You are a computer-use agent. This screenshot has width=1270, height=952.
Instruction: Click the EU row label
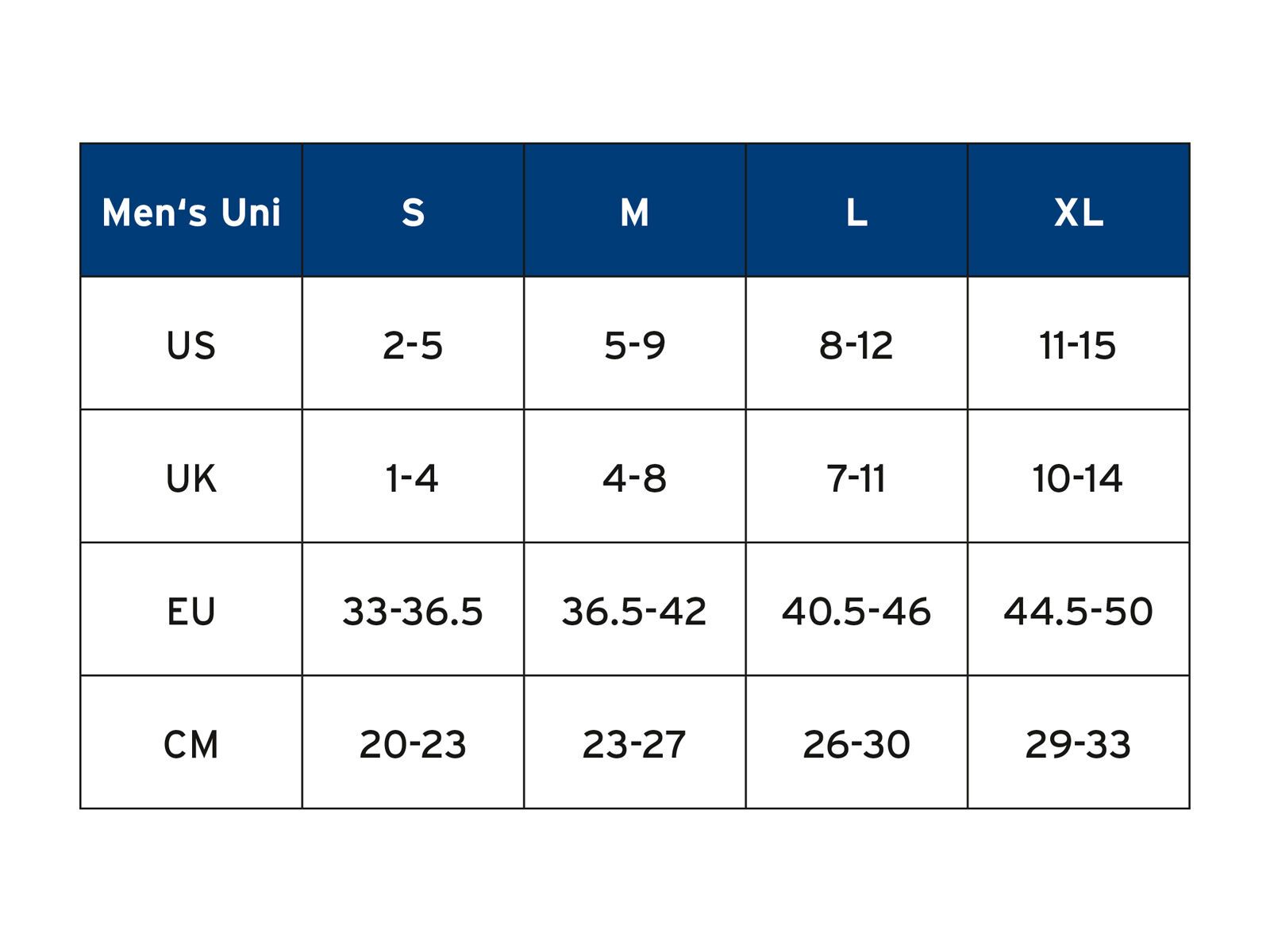tap(190, 611)
